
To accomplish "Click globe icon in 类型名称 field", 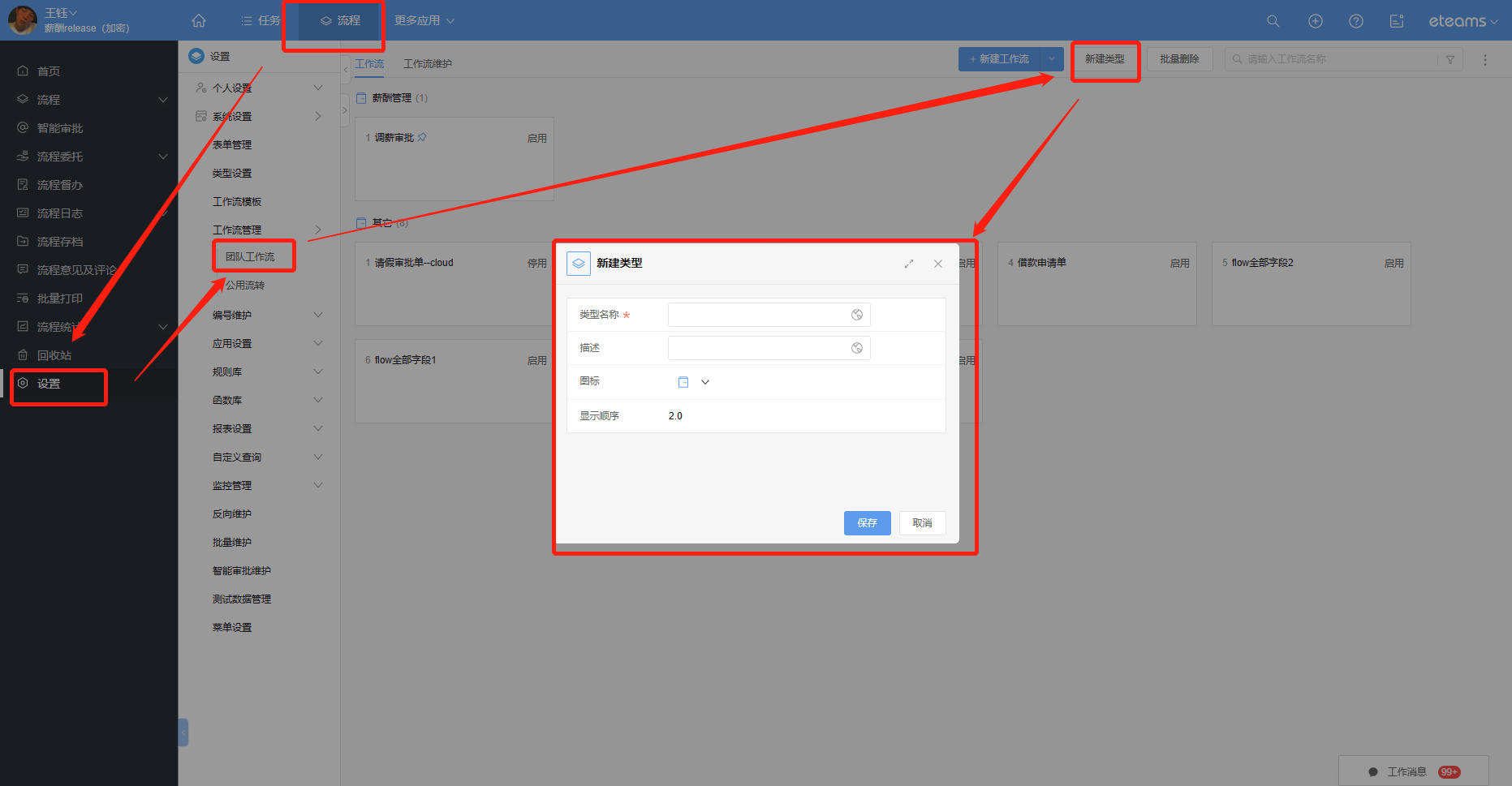I will tap(857, 315).
